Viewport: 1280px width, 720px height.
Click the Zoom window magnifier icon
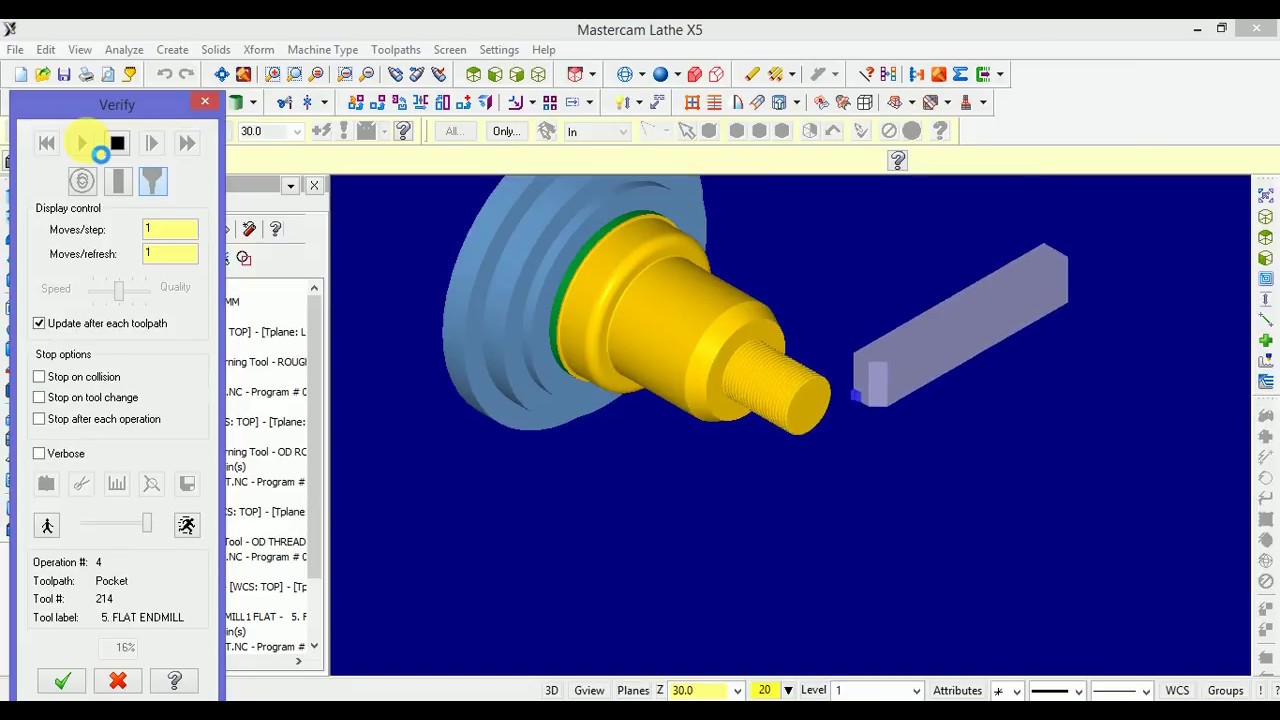click(x=273, y=74)
